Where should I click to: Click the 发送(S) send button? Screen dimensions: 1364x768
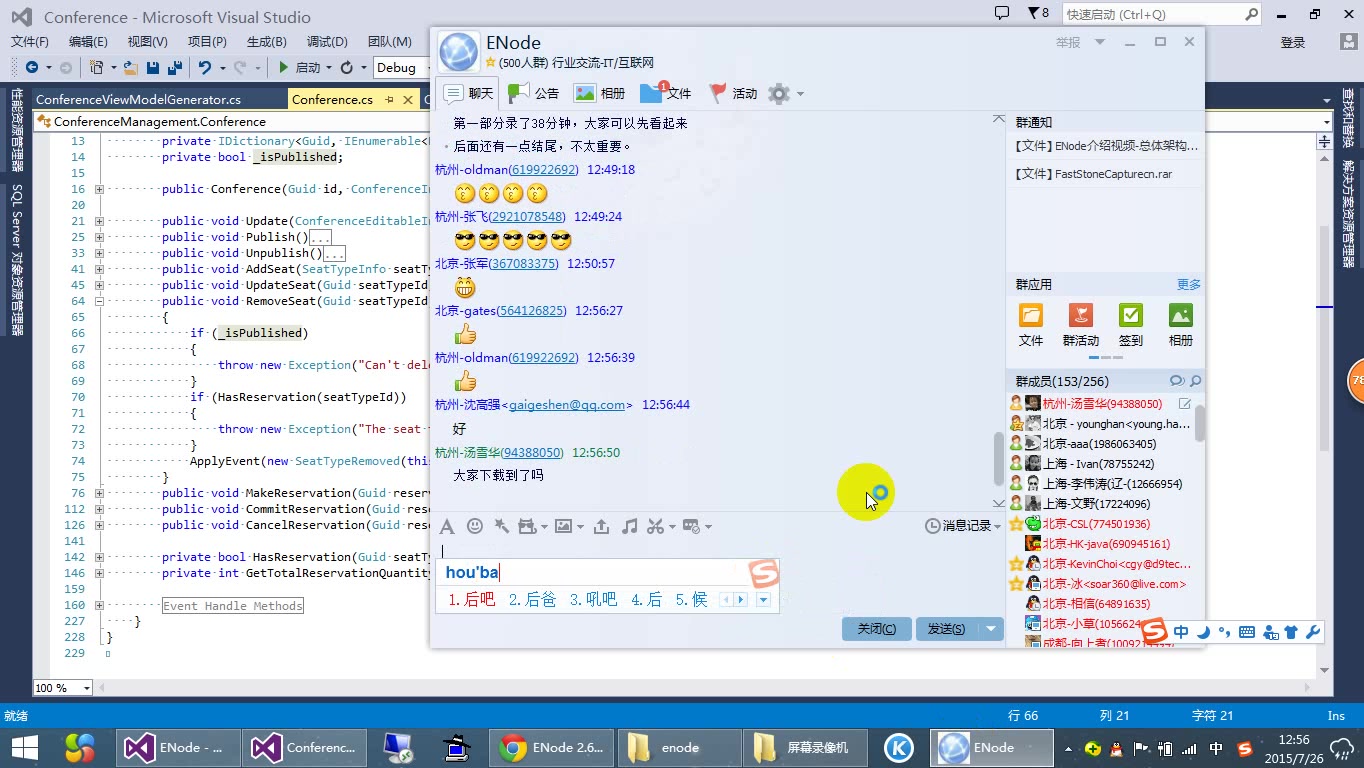[x=946, y=628]
